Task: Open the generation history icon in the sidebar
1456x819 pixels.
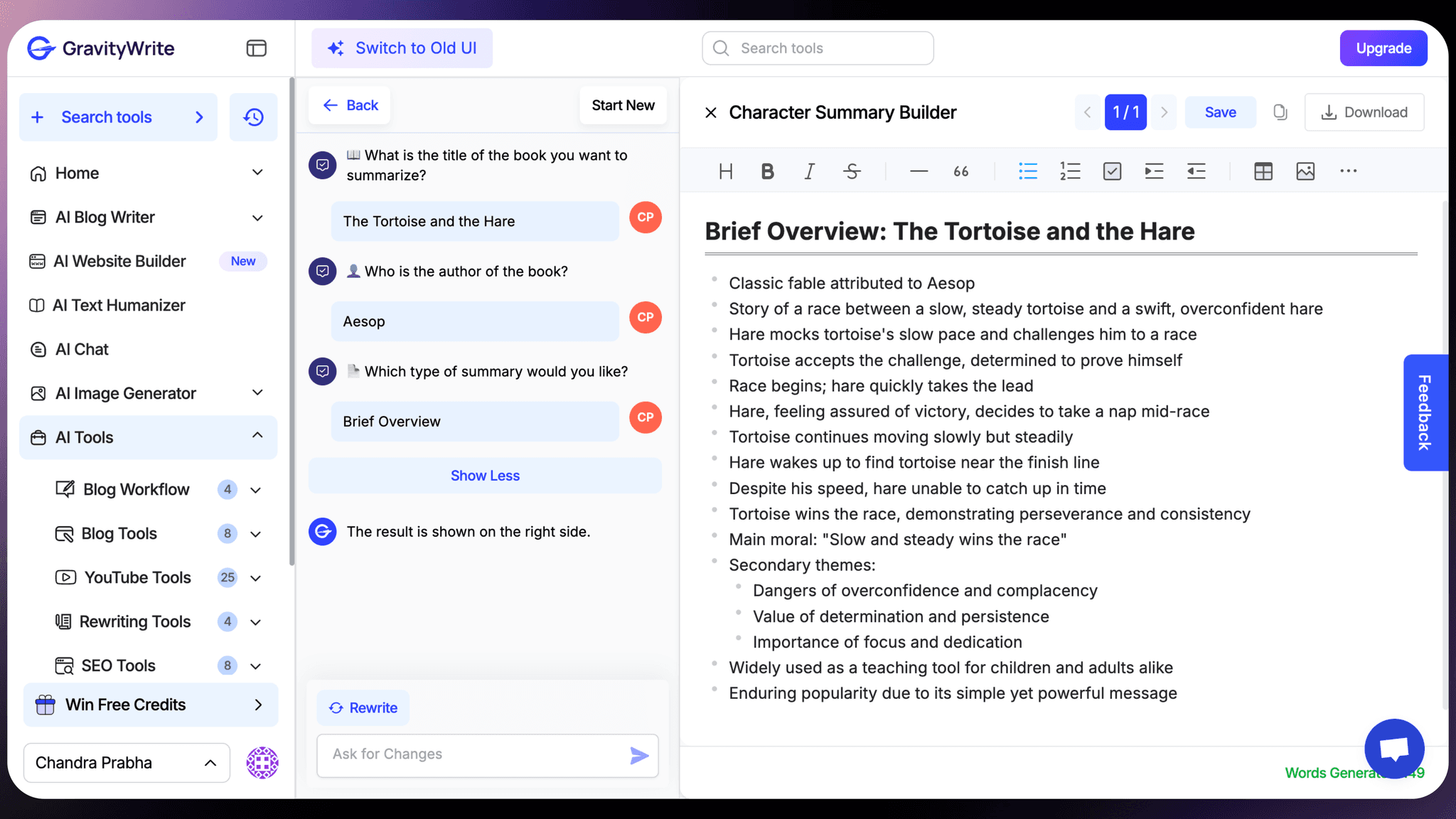Action: pyautogui.click(x=253, y=117)
